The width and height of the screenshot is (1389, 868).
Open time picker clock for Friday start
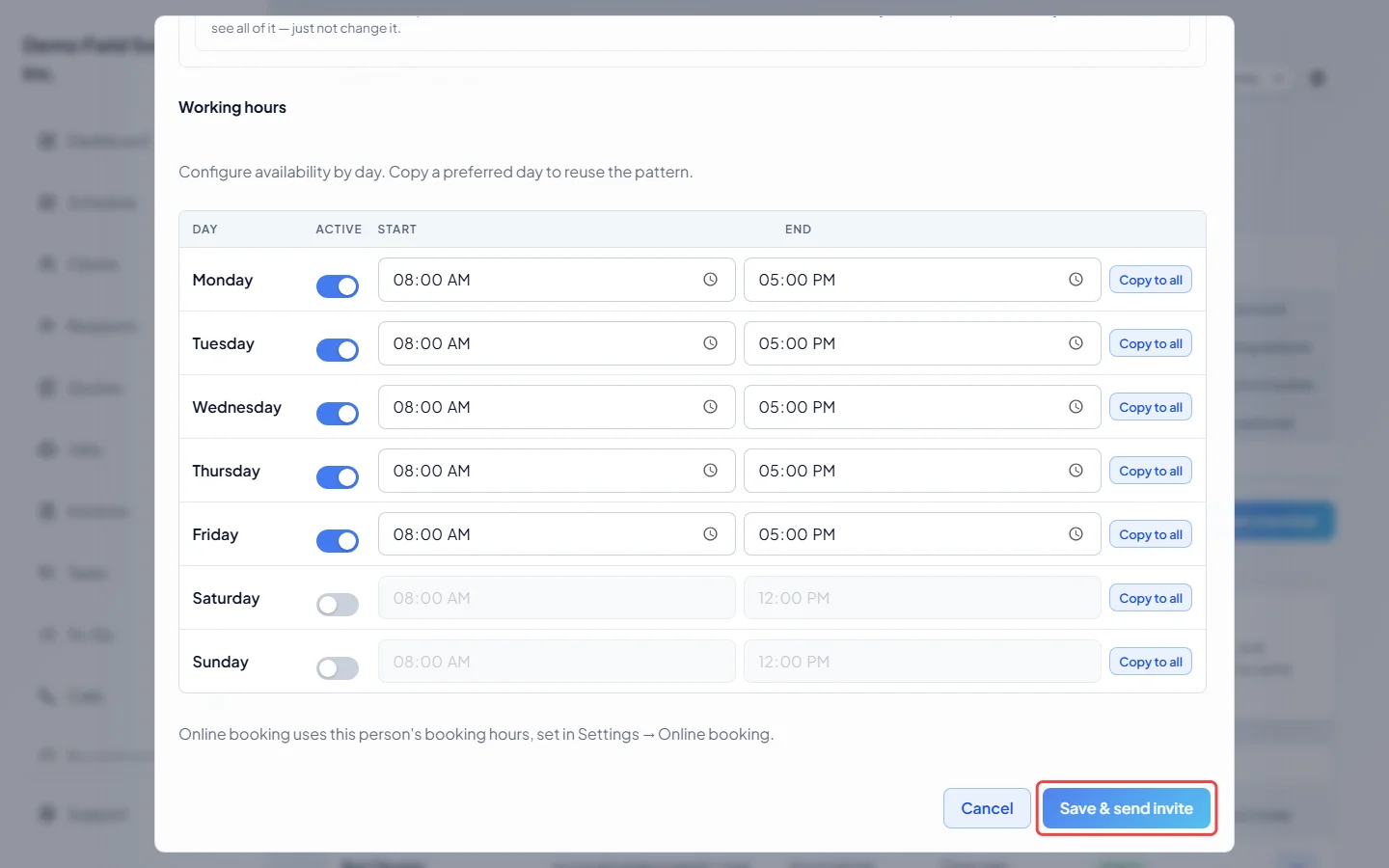pyautogui.click(x=710, y=534)
